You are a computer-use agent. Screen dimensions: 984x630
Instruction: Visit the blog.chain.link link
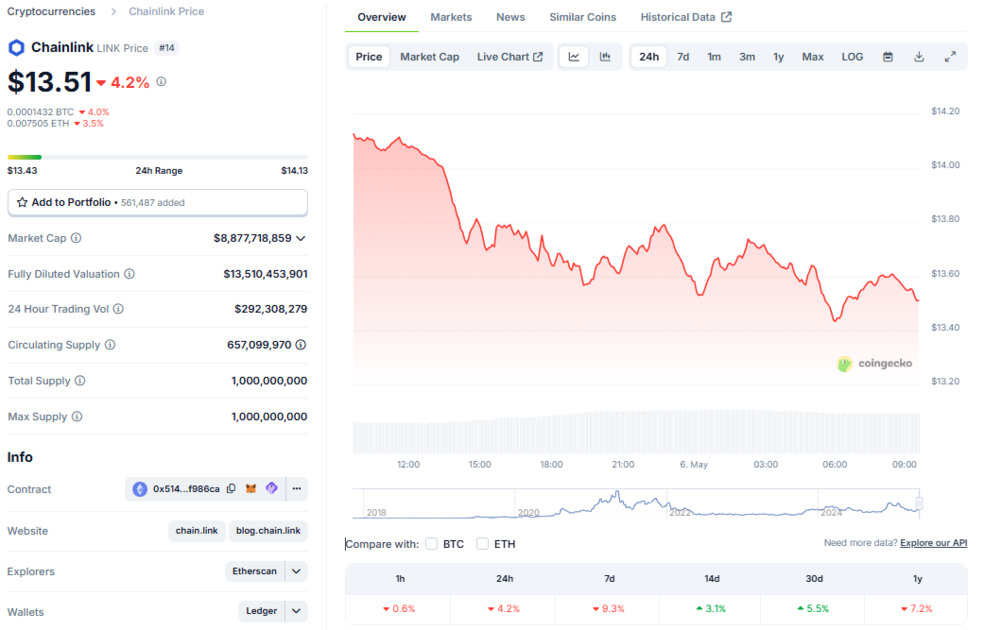(x=268, y=530)
